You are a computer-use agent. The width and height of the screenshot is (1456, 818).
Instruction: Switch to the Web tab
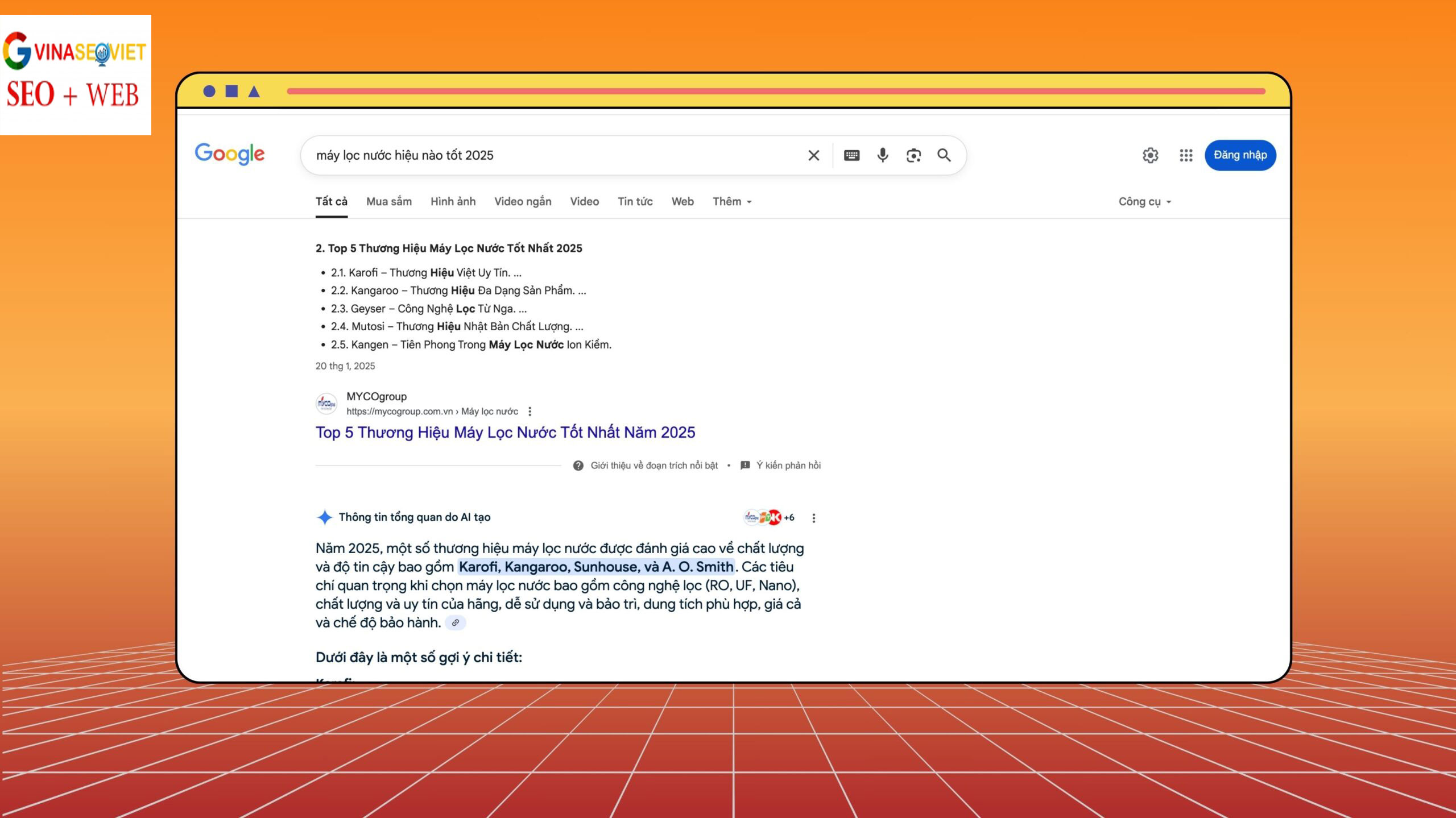(x=682, y=201)
